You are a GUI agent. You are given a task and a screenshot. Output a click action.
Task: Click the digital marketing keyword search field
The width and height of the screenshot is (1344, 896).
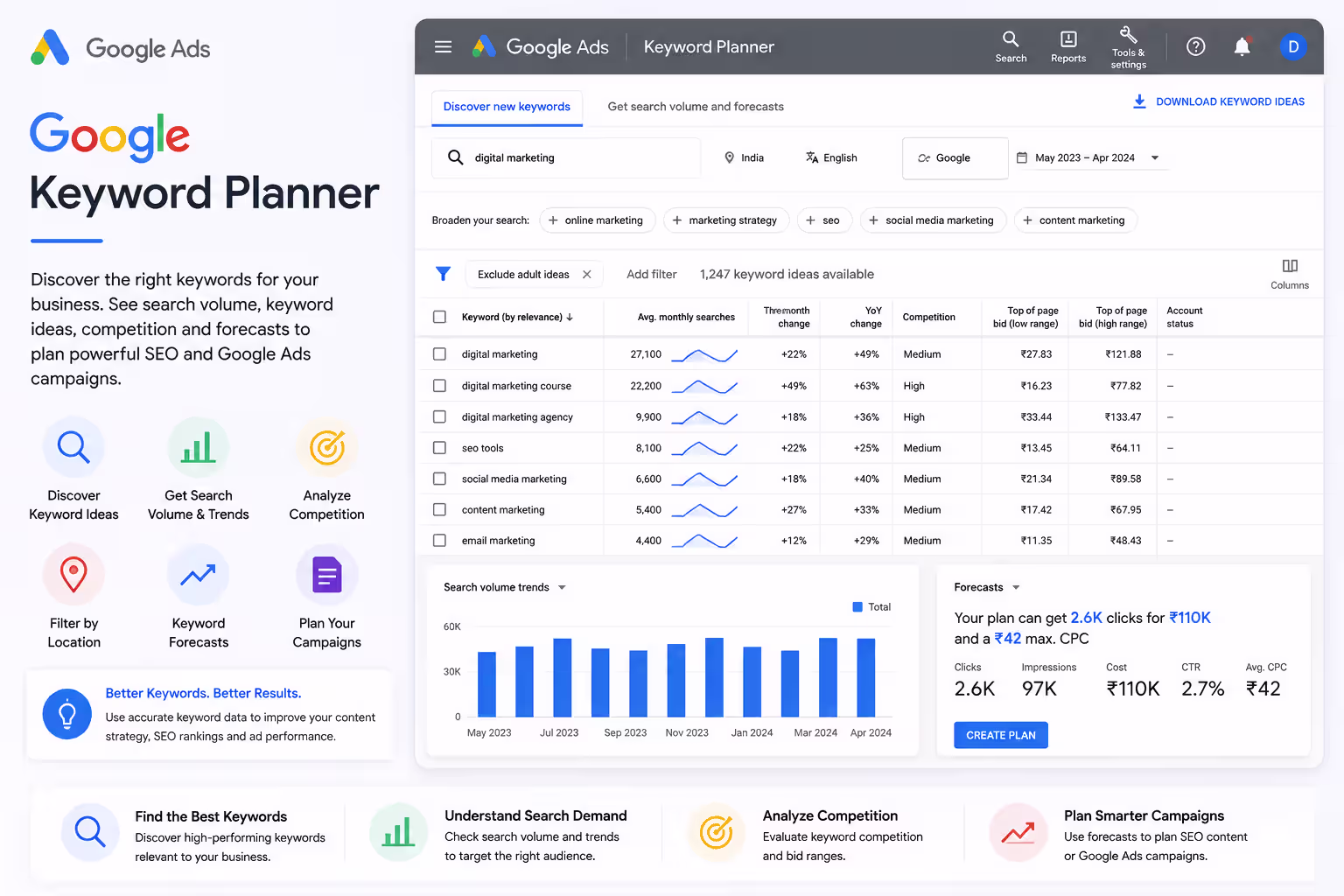point(566,158)
